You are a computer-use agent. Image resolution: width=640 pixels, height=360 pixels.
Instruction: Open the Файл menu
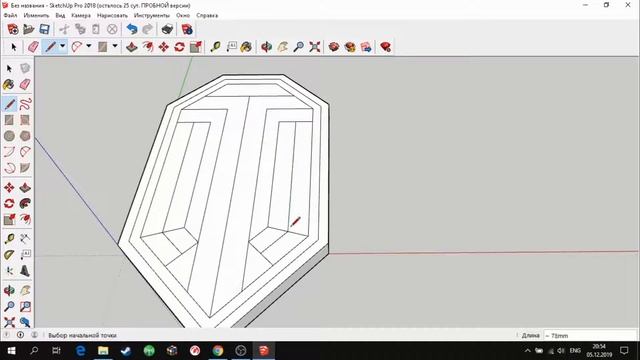click(x=10, y=15)
